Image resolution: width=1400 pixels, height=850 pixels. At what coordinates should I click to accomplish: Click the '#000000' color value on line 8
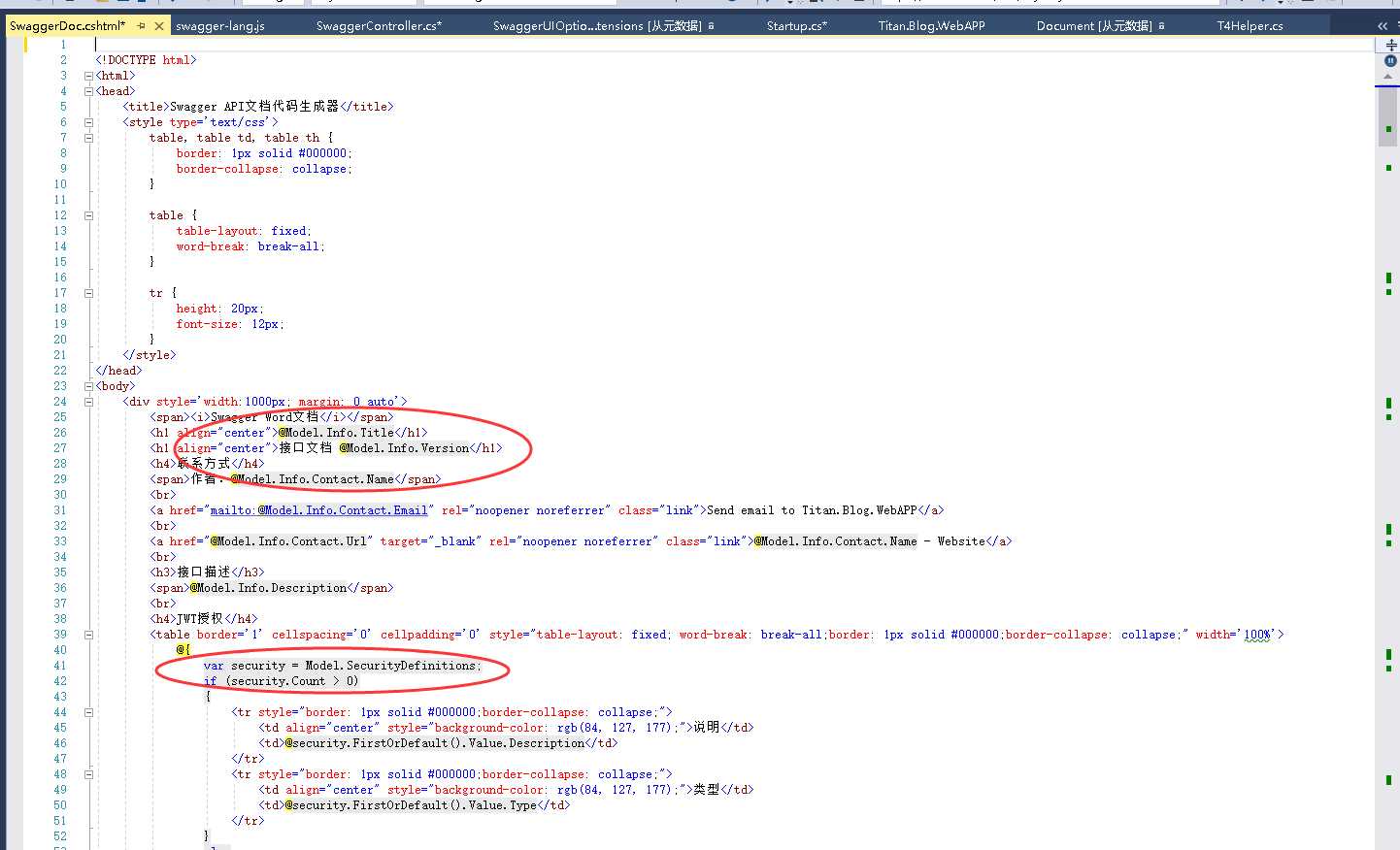coord(322,153)
